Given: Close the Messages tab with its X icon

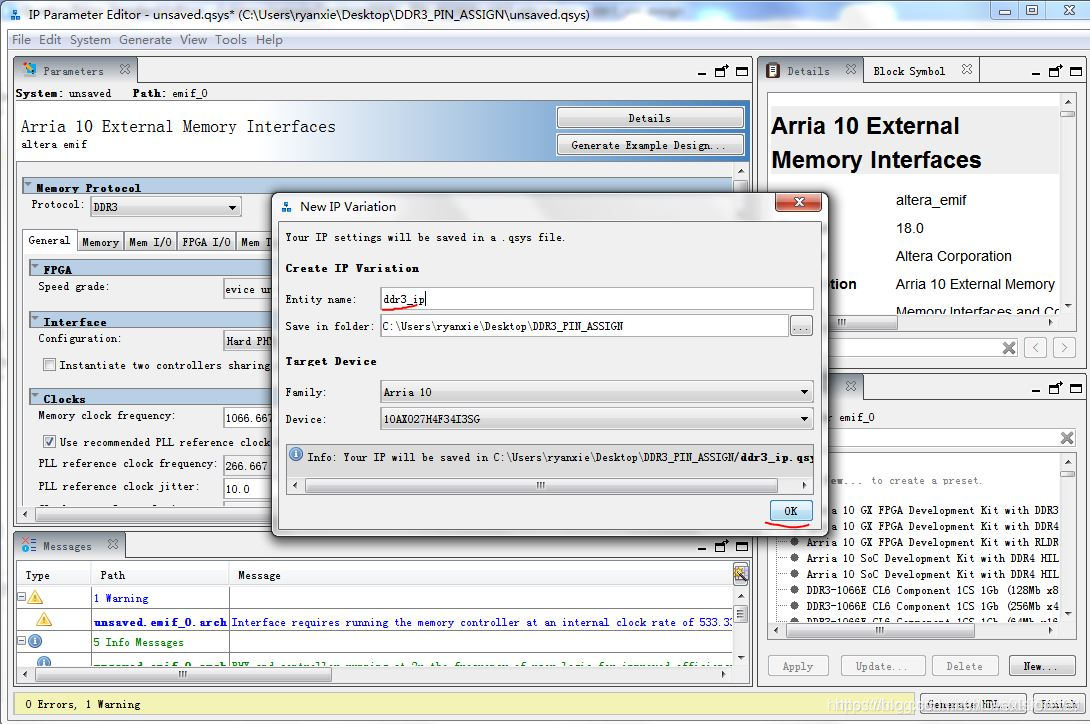Looking at the screenshot, I should click(x=113, y=544).
